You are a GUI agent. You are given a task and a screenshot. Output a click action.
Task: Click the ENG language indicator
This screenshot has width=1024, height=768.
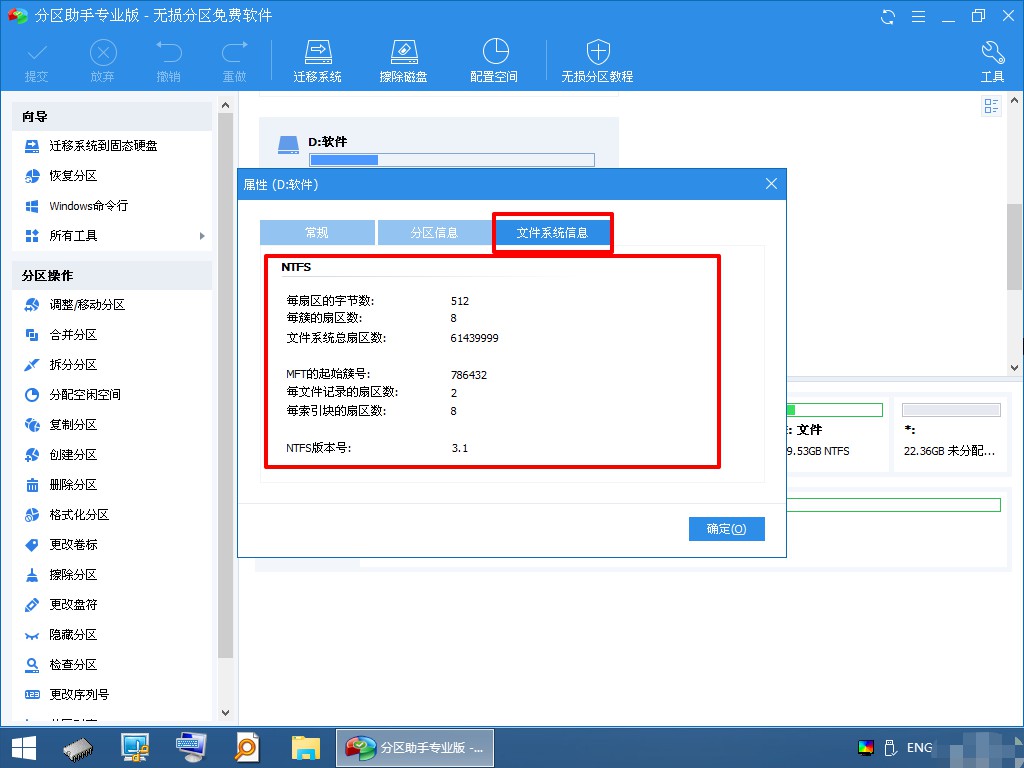(920, 748)
